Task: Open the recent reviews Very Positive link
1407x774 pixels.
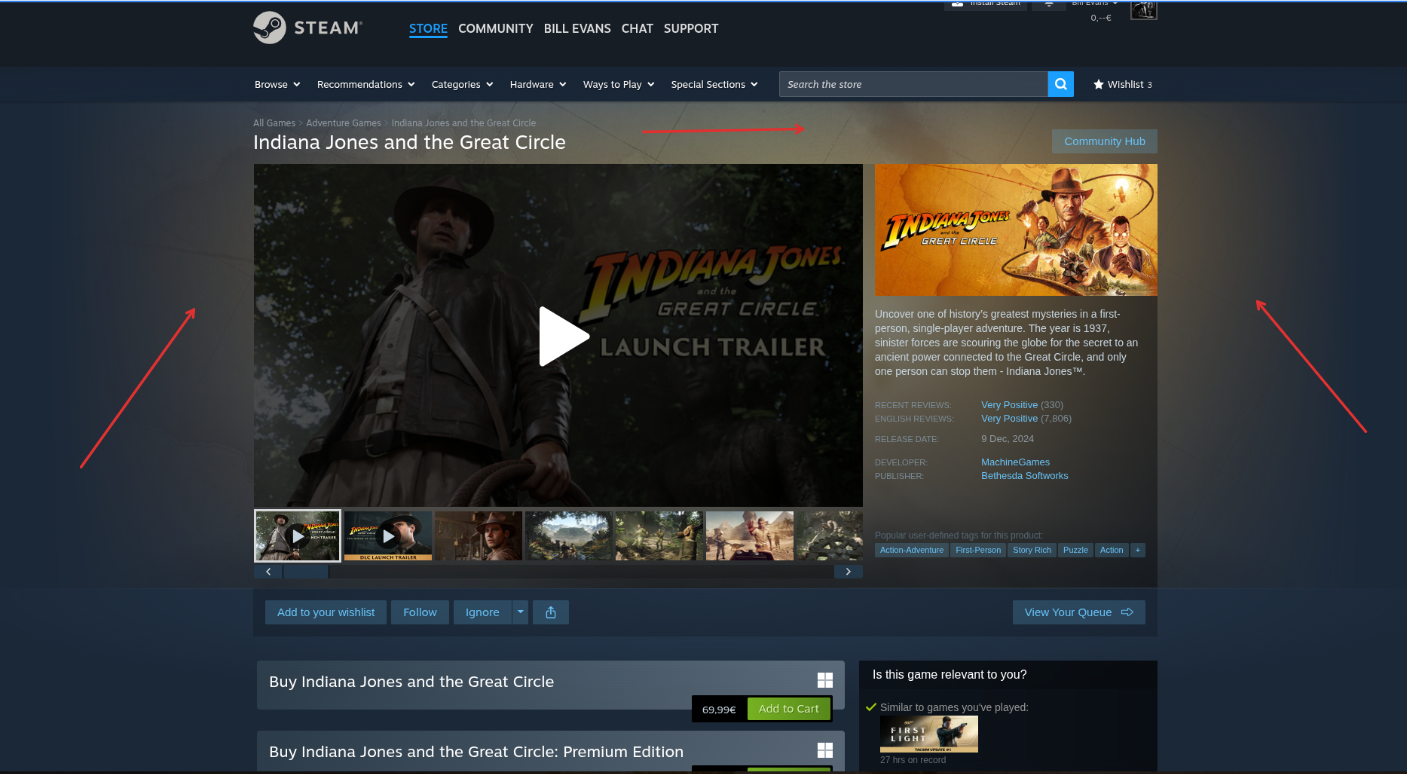Action: [1009, 405]
